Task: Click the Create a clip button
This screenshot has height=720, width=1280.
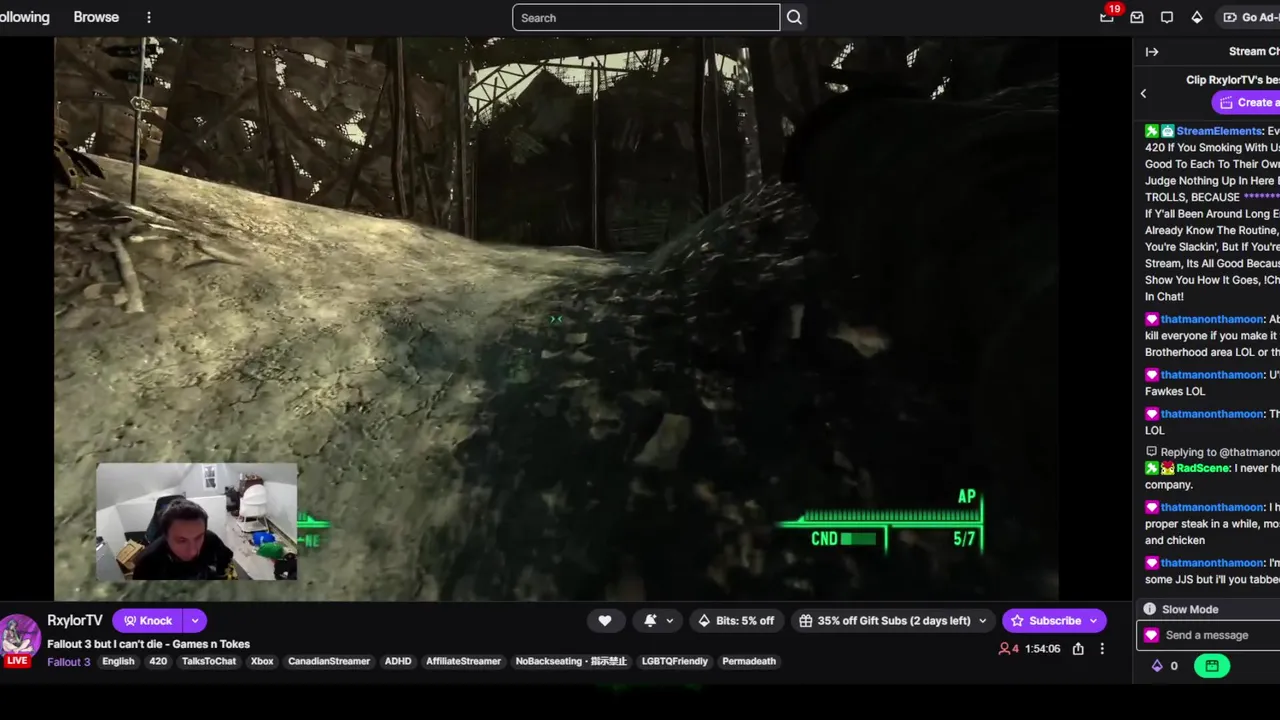Action: tap(1246, 102)
